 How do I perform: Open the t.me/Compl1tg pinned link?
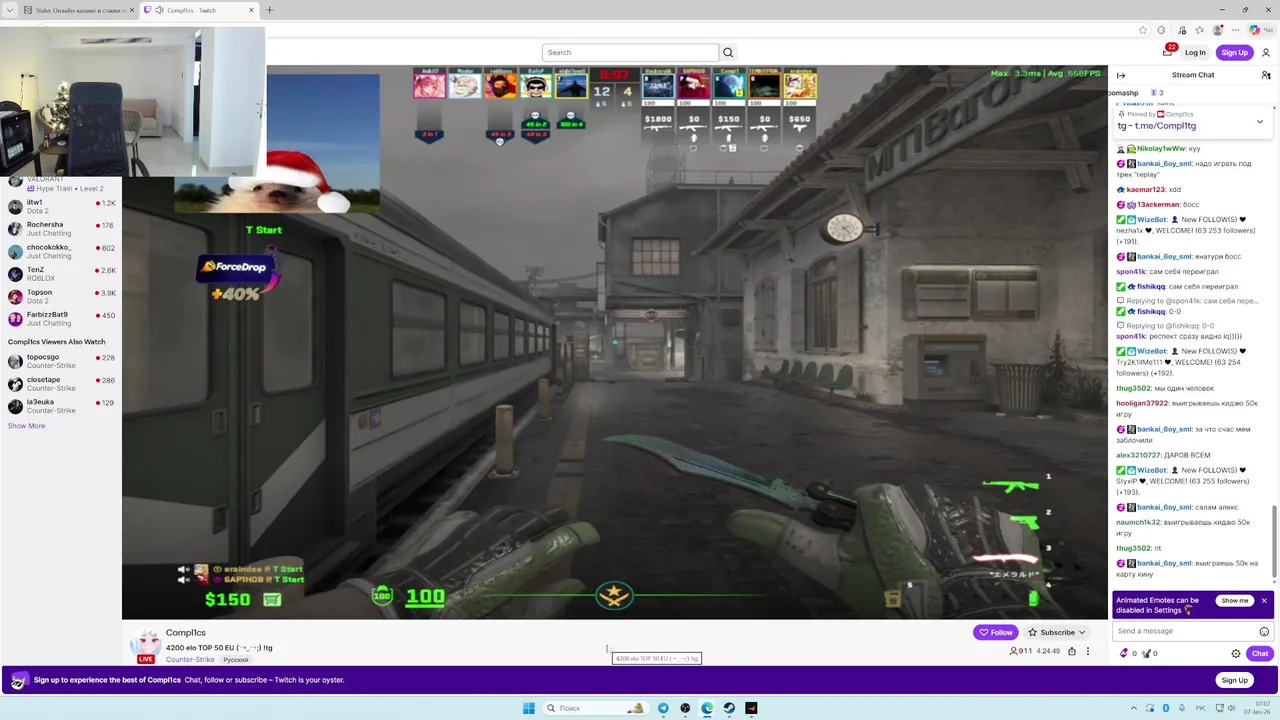[x=1165, y=126]
